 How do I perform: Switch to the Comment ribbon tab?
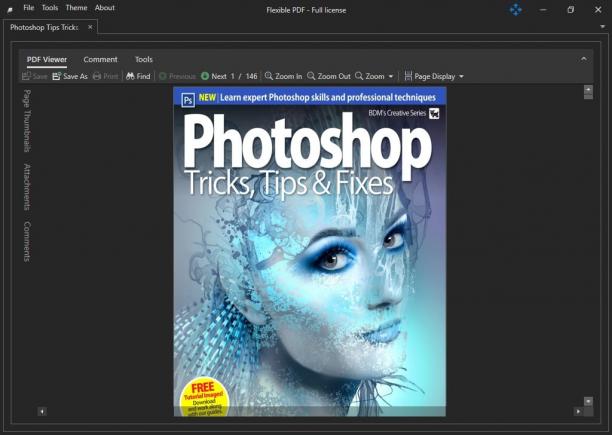[100, 59]
